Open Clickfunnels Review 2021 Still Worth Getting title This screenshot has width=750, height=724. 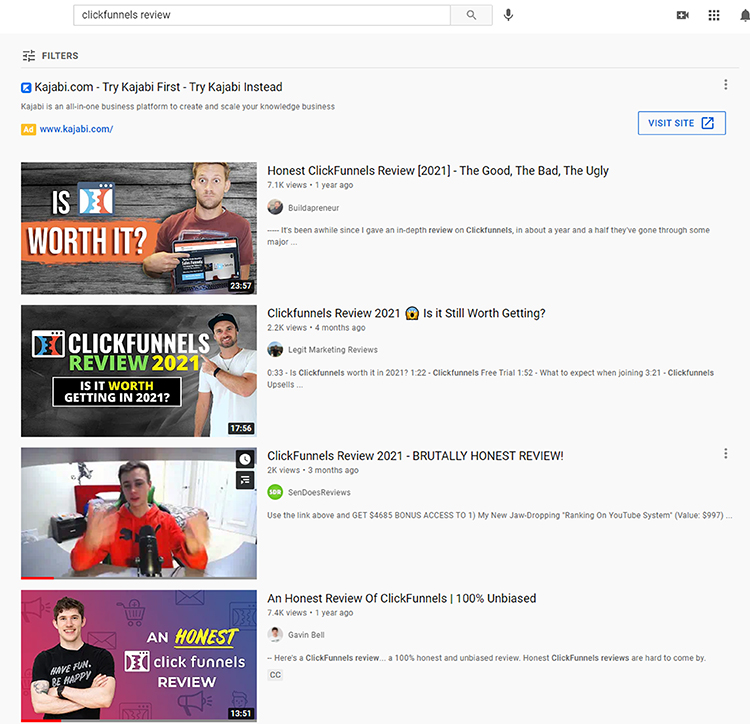[406, 313]
